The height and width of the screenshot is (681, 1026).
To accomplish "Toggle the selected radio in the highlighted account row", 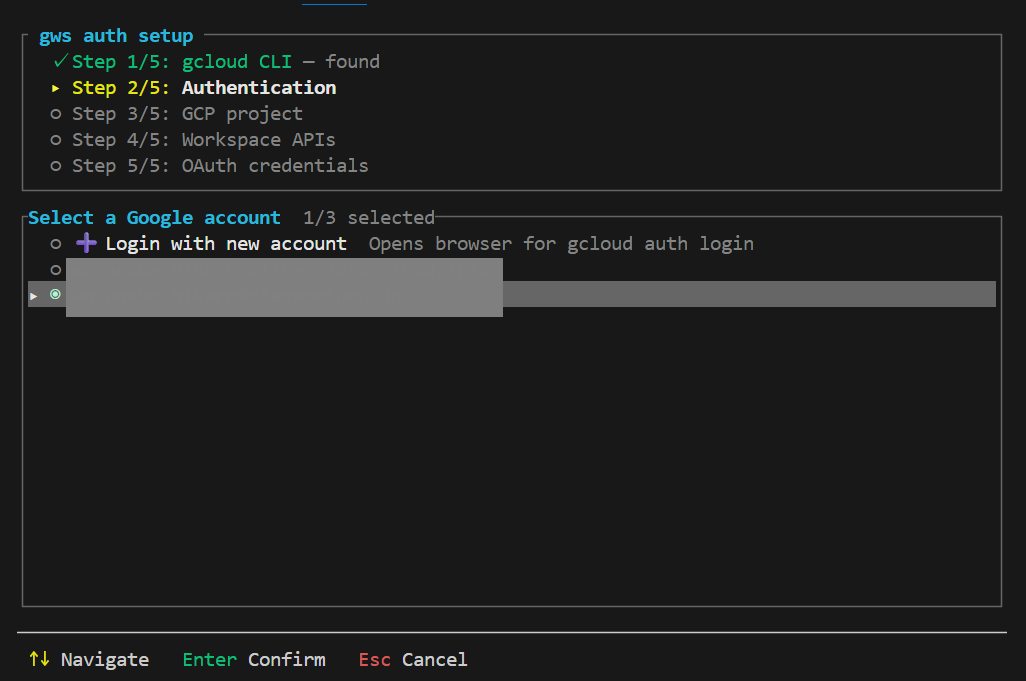I will pyautogui.click(x=56, y=294).
